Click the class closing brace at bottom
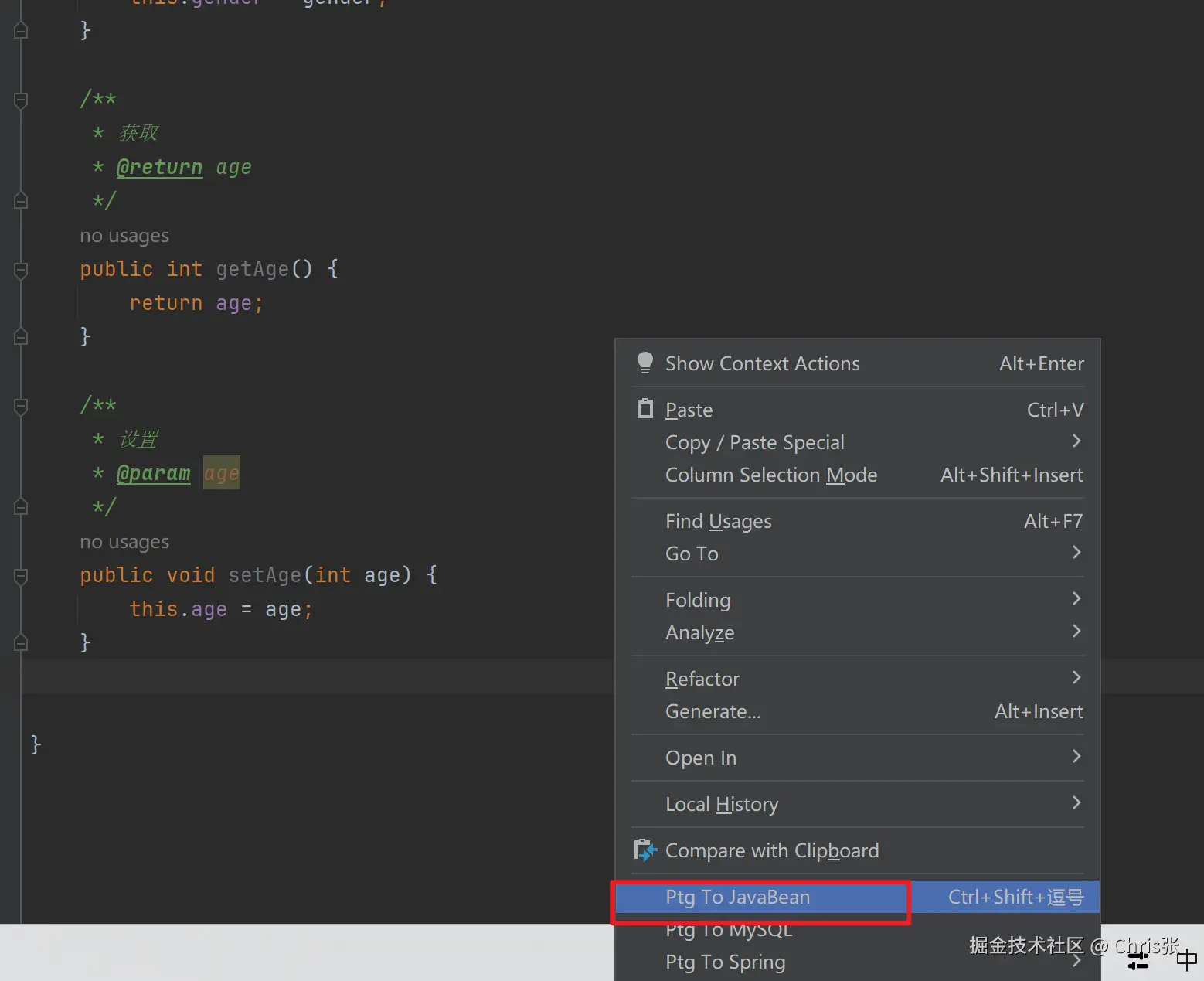Image resolution: width=1204 pixels, height=981 pixels. (x=36, y=744)
